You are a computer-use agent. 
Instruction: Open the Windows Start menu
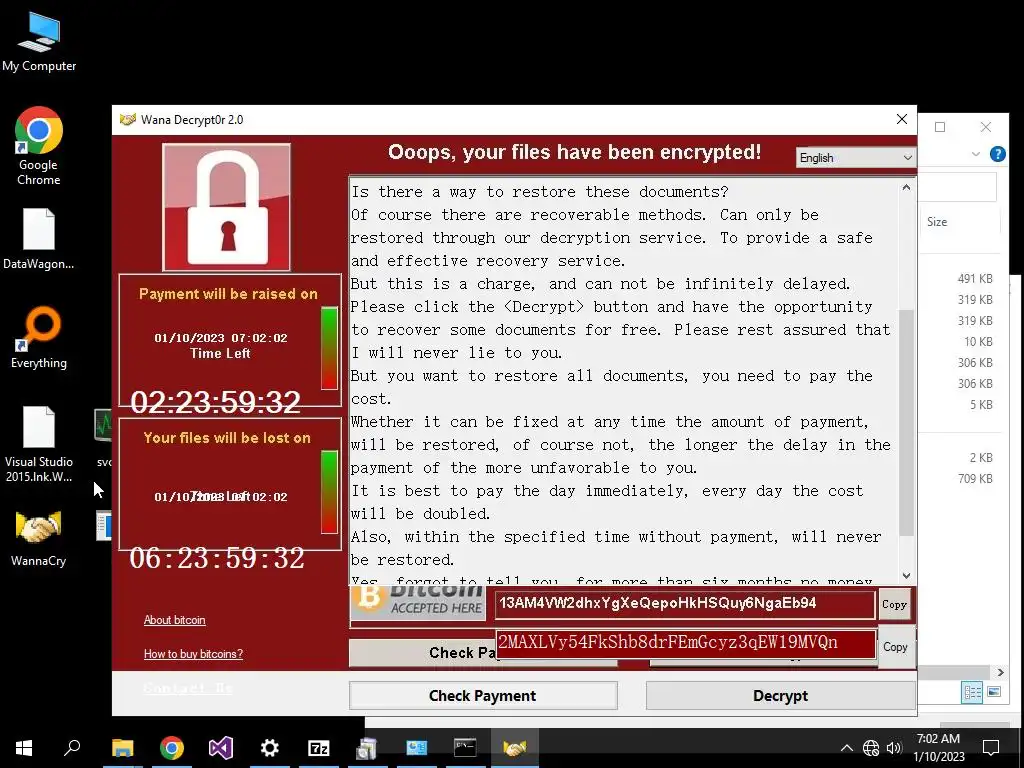tap(24, 748)
